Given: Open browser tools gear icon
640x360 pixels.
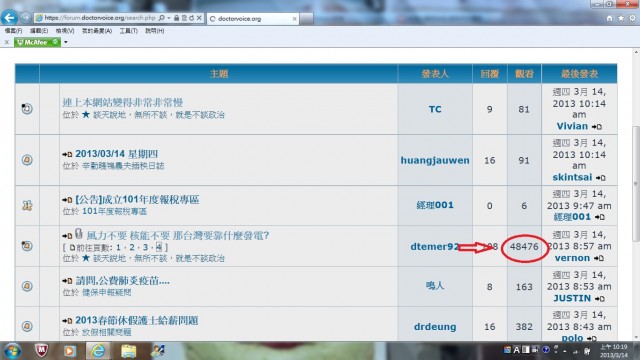Looking at the screenshot, I should (x=632, y=18).
